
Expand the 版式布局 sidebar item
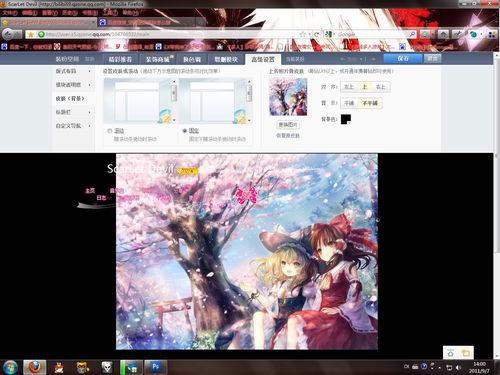pyautogui.click(x=73, y=71)
